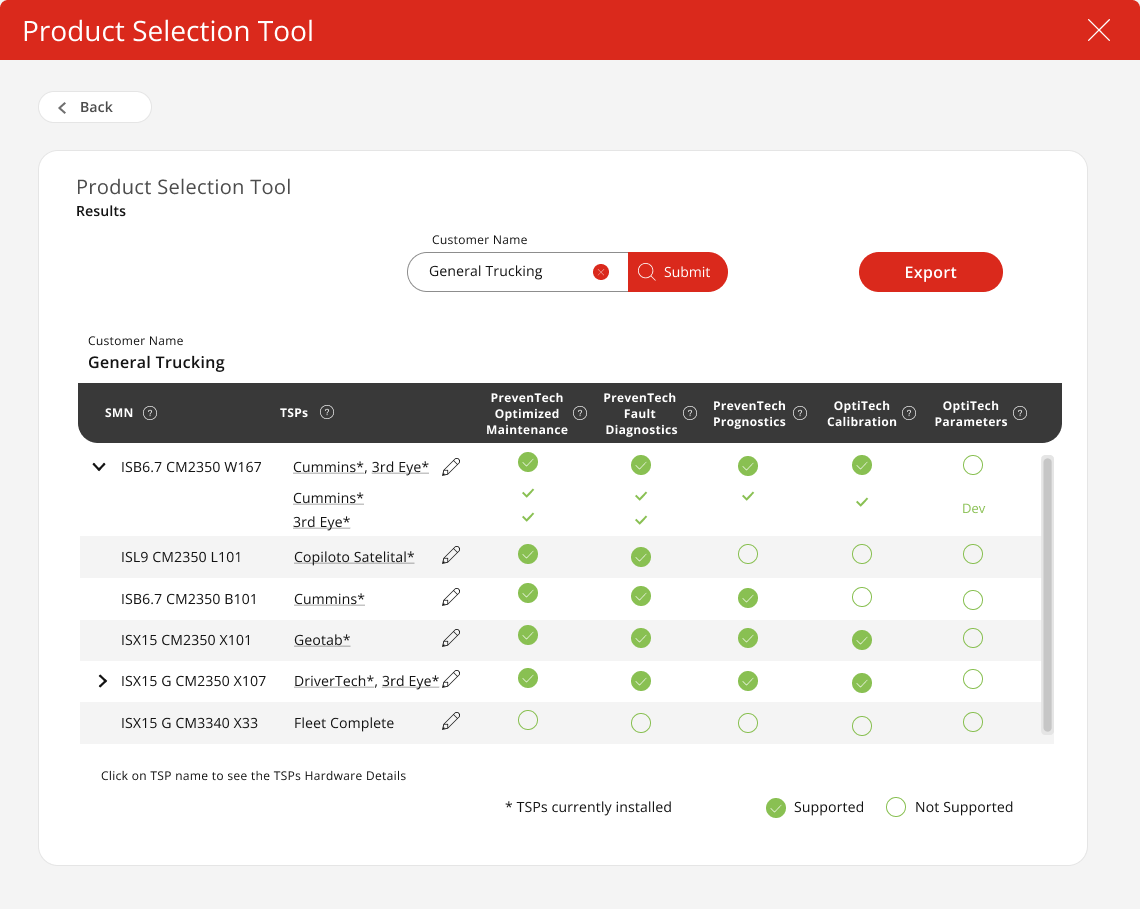Open help for PrevenTech Prognostics
This screenshot has width=1140, height=909.
800,413
